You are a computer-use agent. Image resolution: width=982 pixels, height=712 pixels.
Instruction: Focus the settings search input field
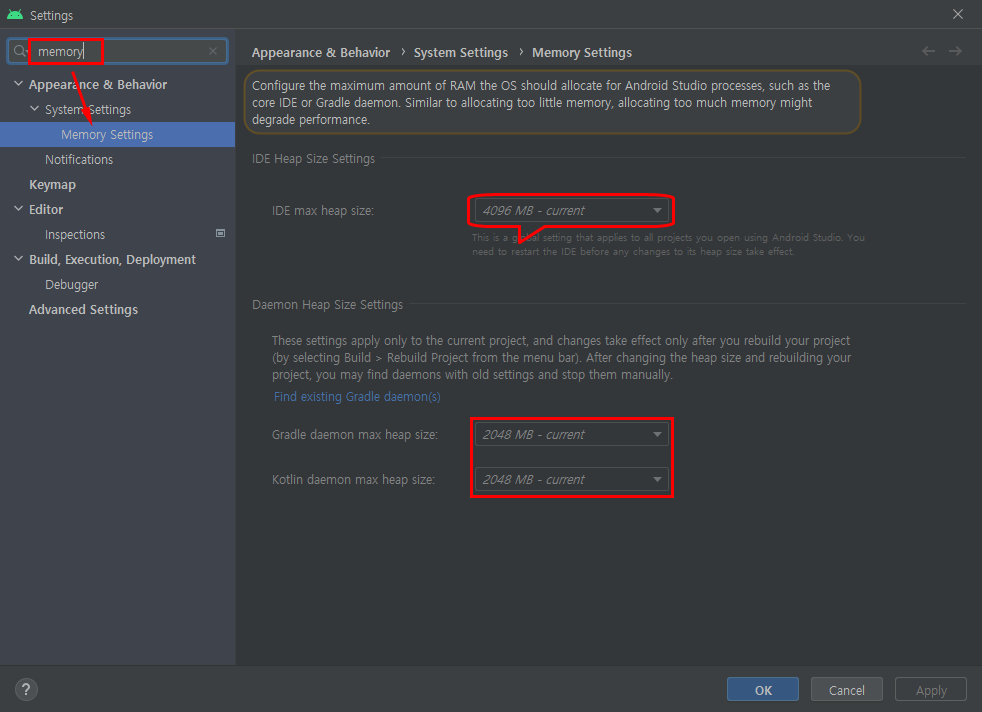[119, 51]
